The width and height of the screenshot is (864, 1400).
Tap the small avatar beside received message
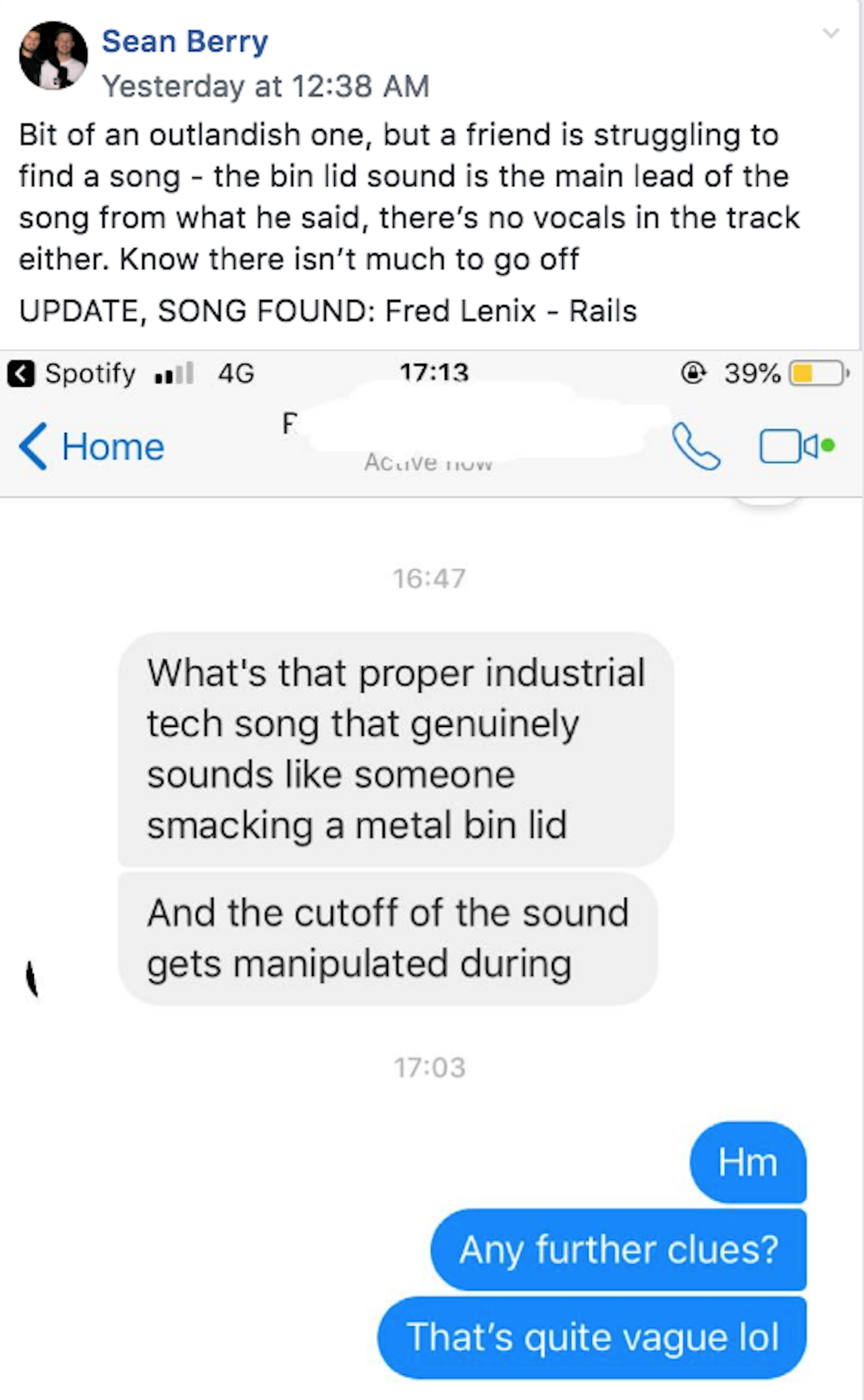(x=32, y=979)
